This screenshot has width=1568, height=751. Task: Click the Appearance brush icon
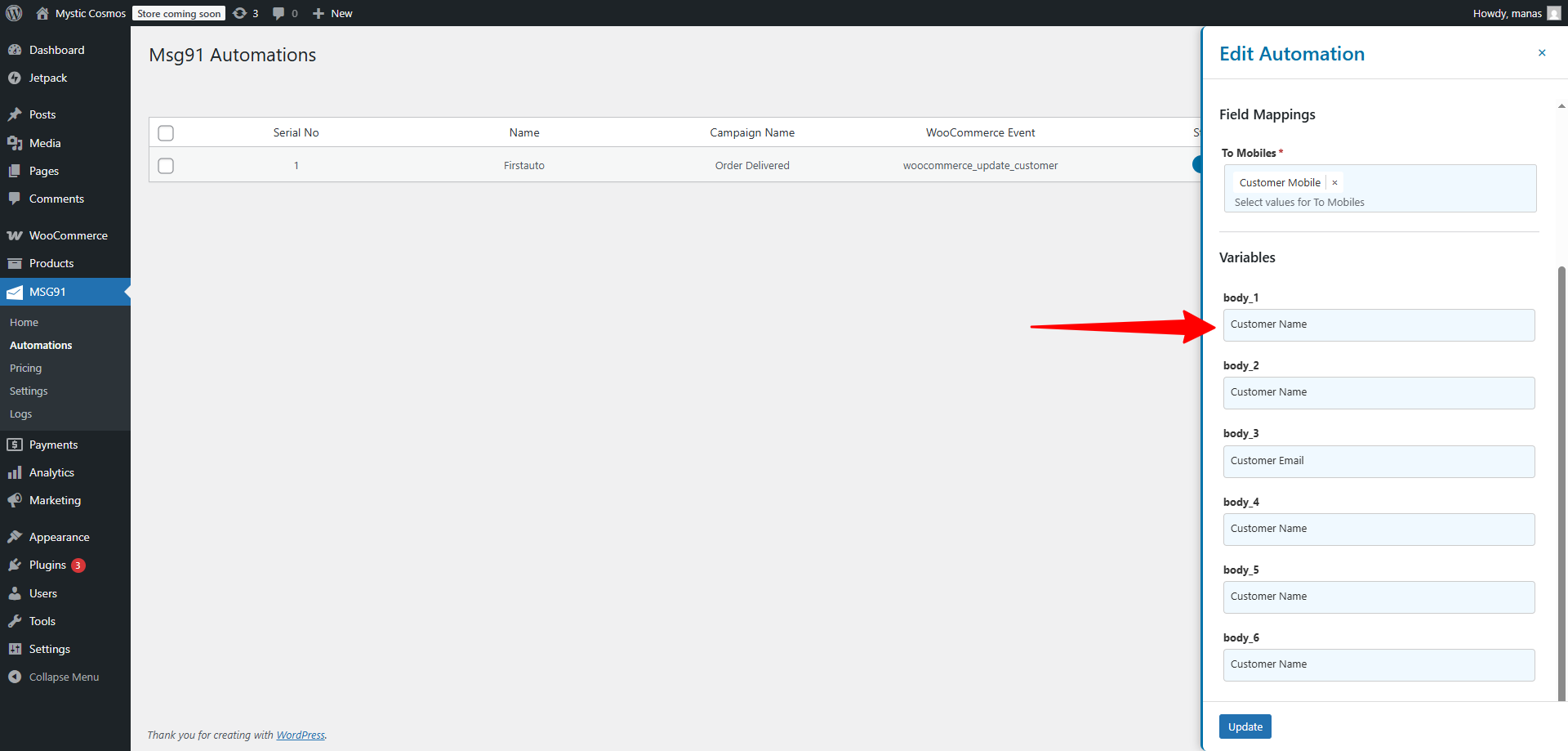point(15,537)
